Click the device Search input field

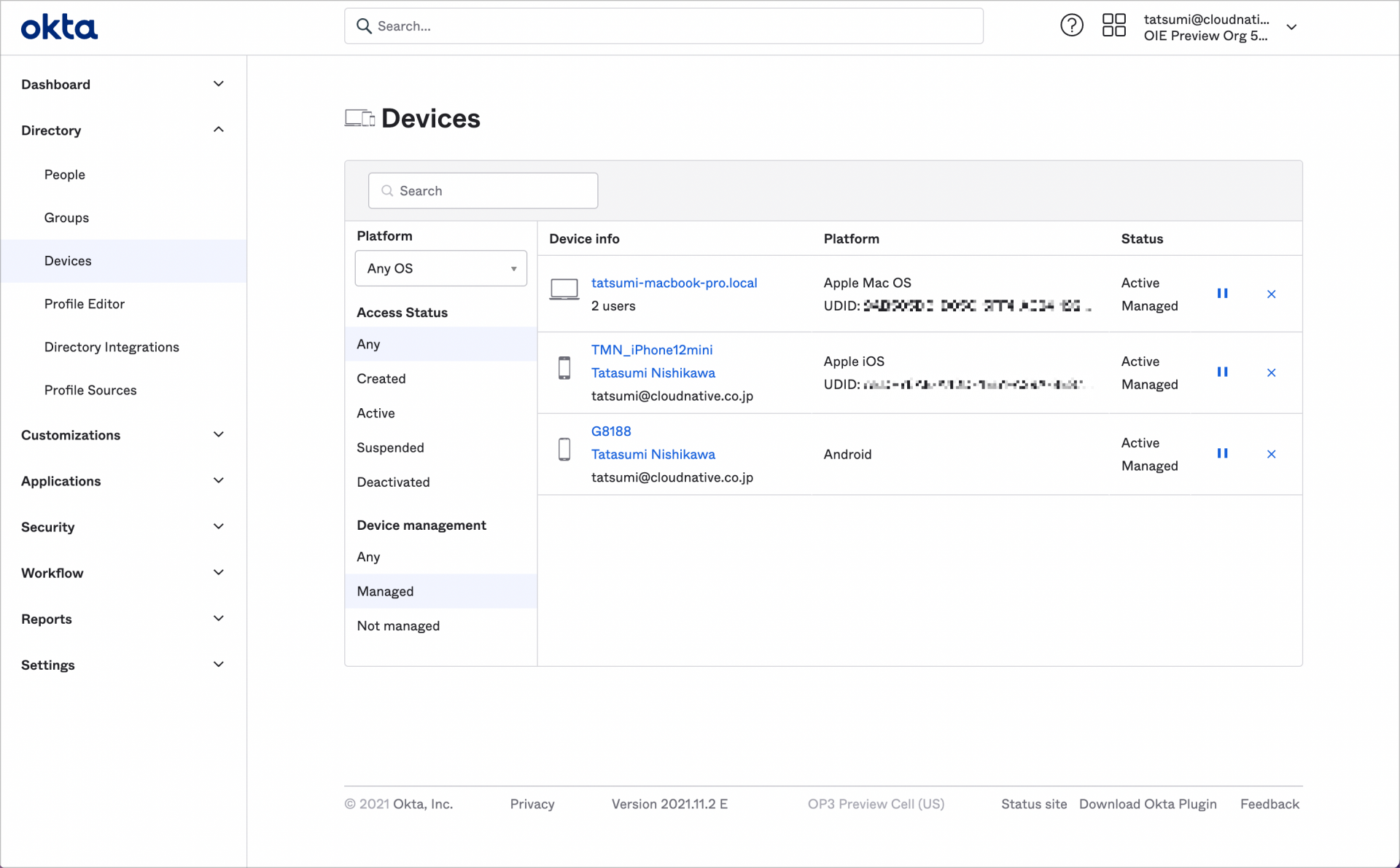[x=483, y=190]
